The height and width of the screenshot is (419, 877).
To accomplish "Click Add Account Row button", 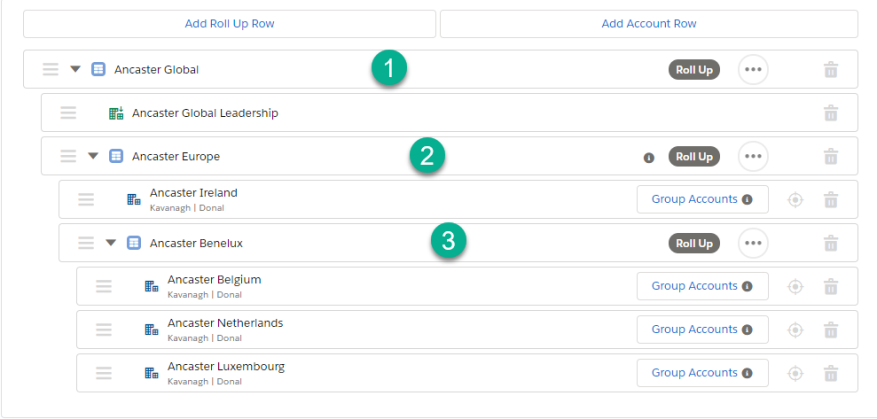I will pyautogui.click(x=649, y=24).
